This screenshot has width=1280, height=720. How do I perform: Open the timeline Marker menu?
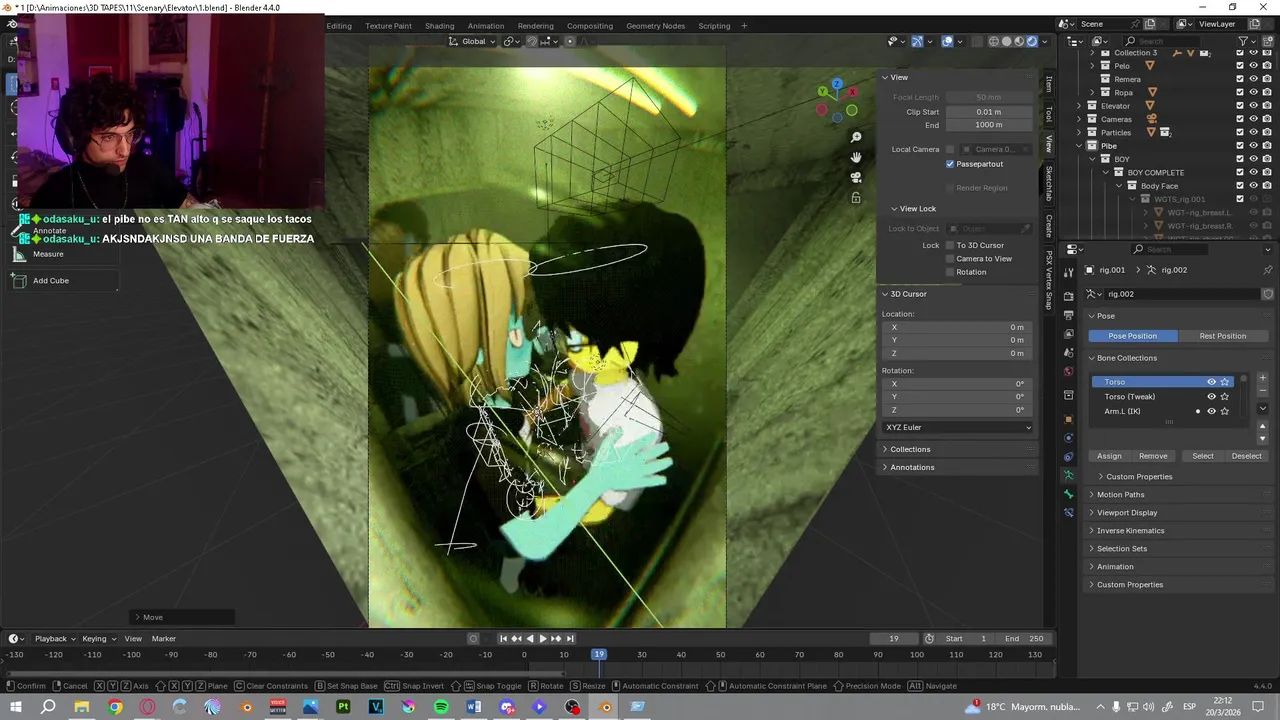pos(163,638)
